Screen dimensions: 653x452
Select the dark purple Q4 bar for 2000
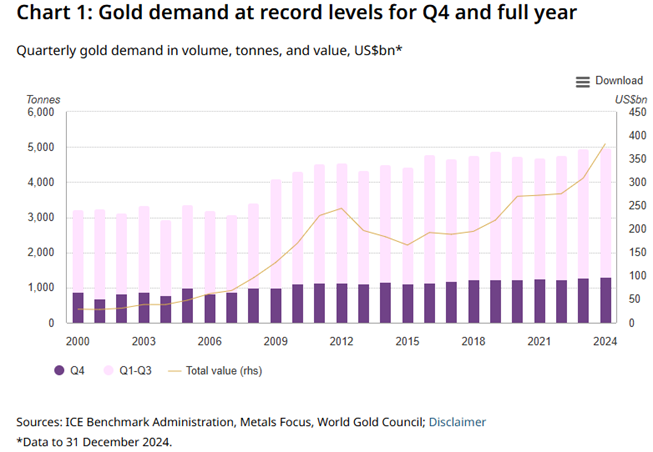pos(78,308)
